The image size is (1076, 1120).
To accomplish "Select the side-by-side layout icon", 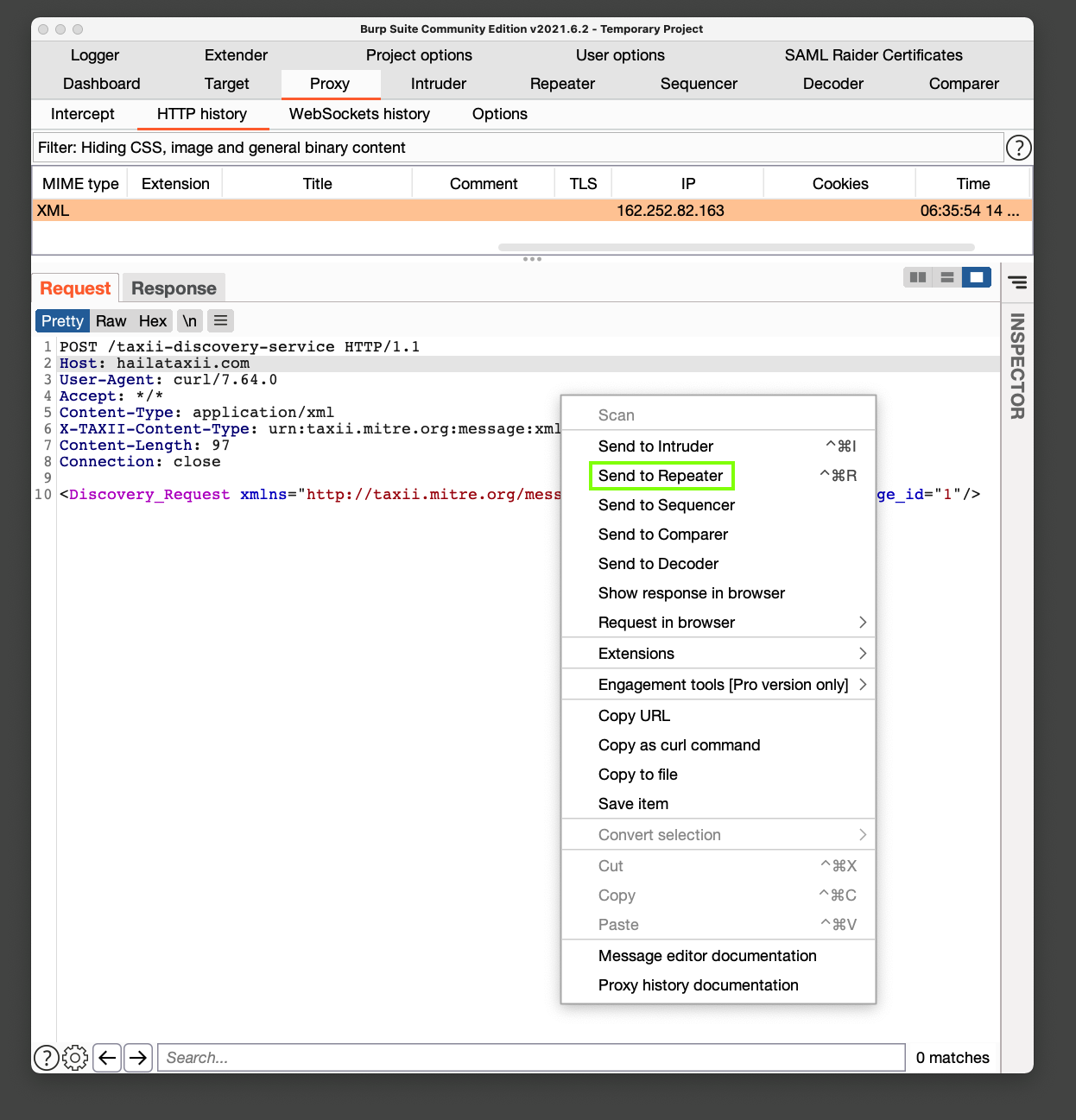I will tap(918, 277).
